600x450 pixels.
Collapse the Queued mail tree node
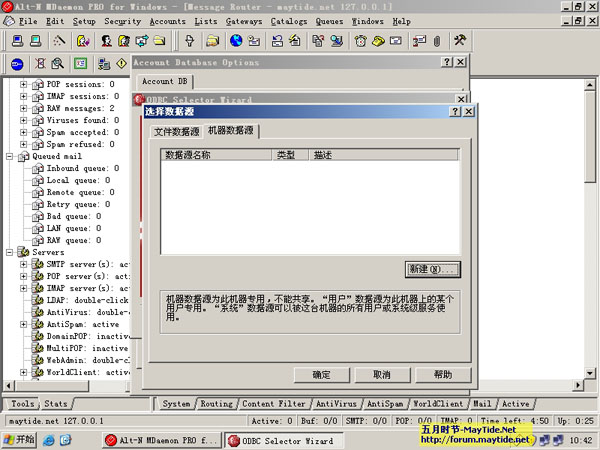click(10, 156)
